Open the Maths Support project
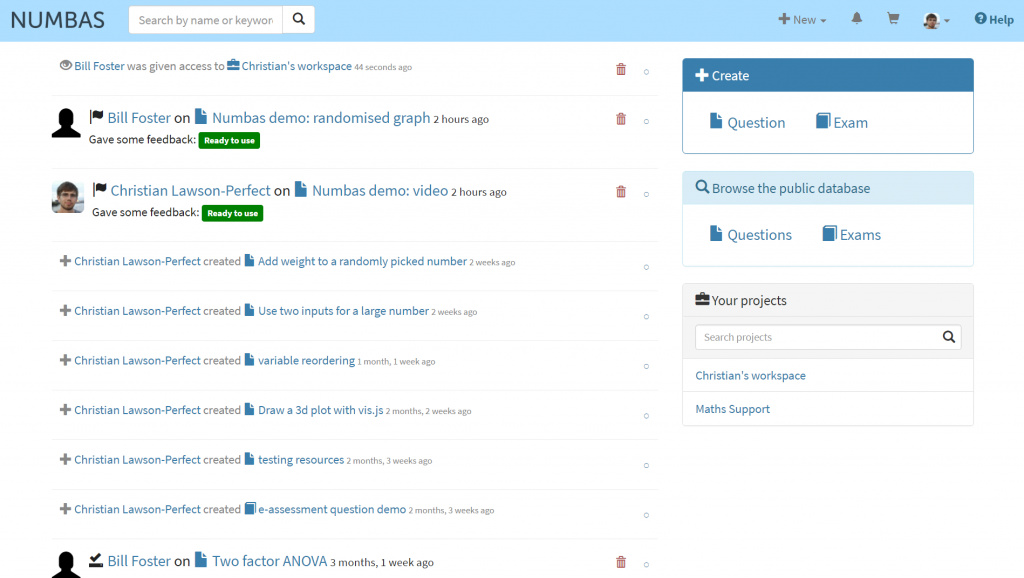 click(733, 409)
